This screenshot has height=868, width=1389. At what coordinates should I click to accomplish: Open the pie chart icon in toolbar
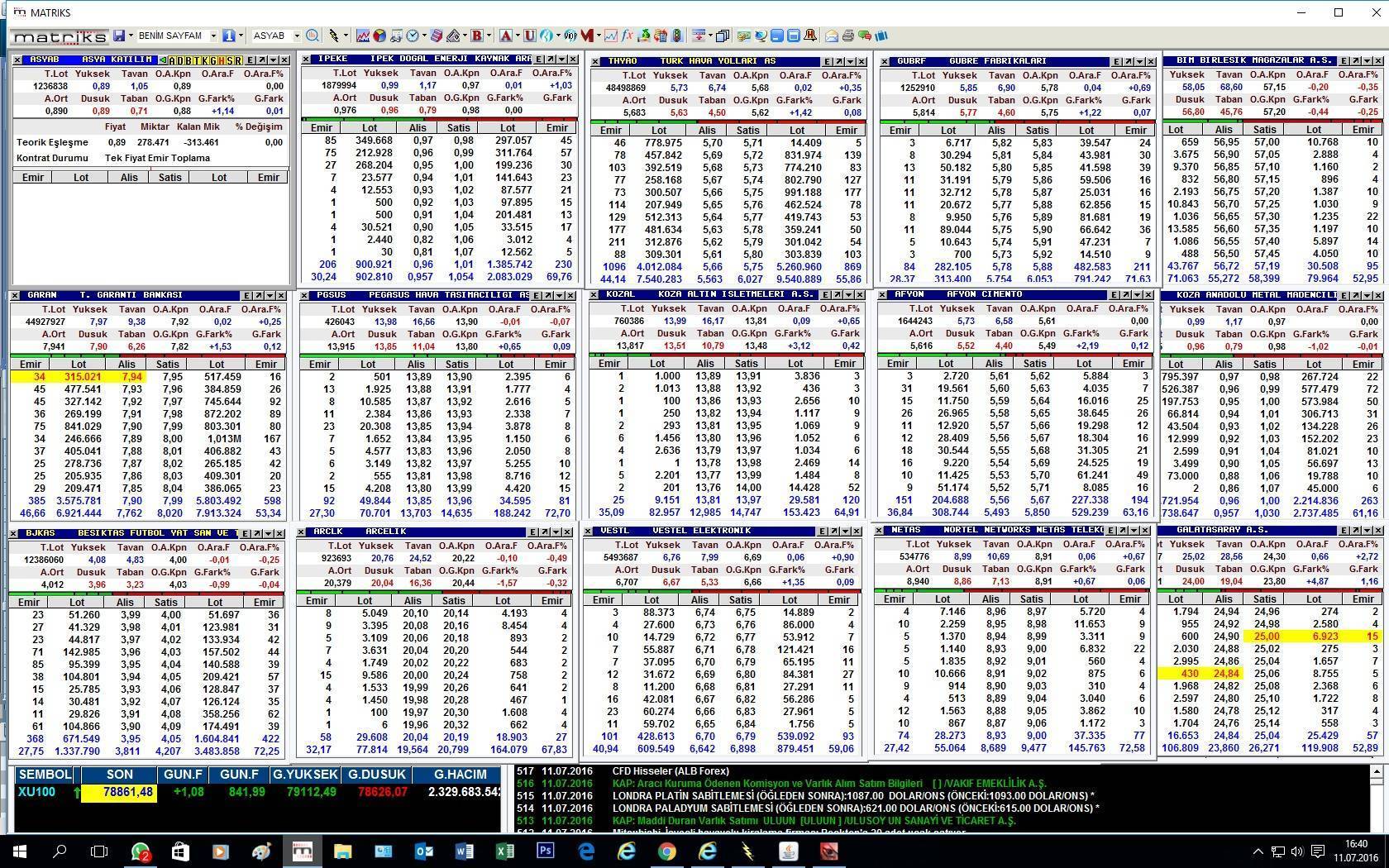(x=379, y=36)
